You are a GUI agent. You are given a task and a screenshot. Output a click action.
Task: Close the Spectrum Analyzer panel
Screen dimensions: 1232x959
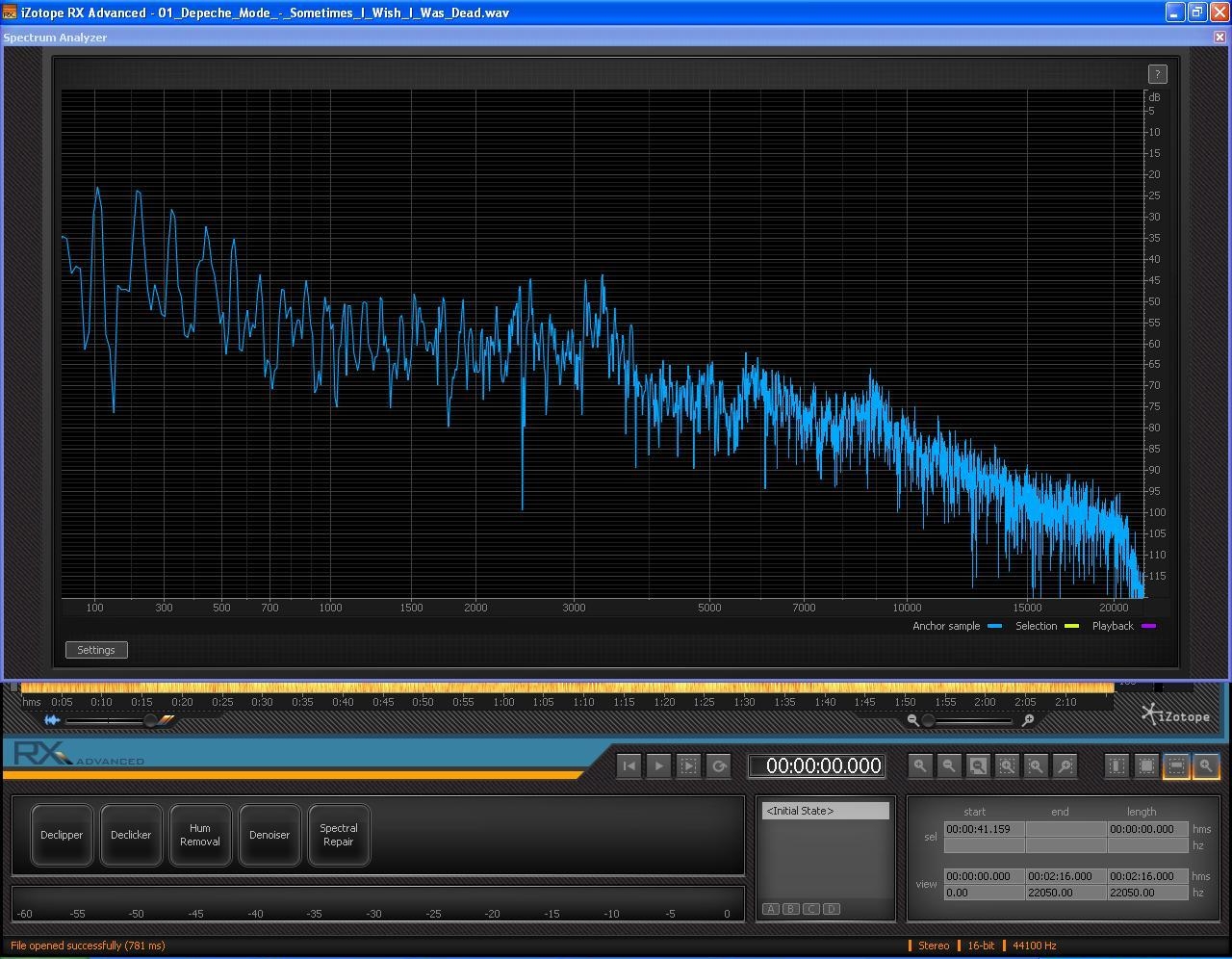(x=1219, y=37)
